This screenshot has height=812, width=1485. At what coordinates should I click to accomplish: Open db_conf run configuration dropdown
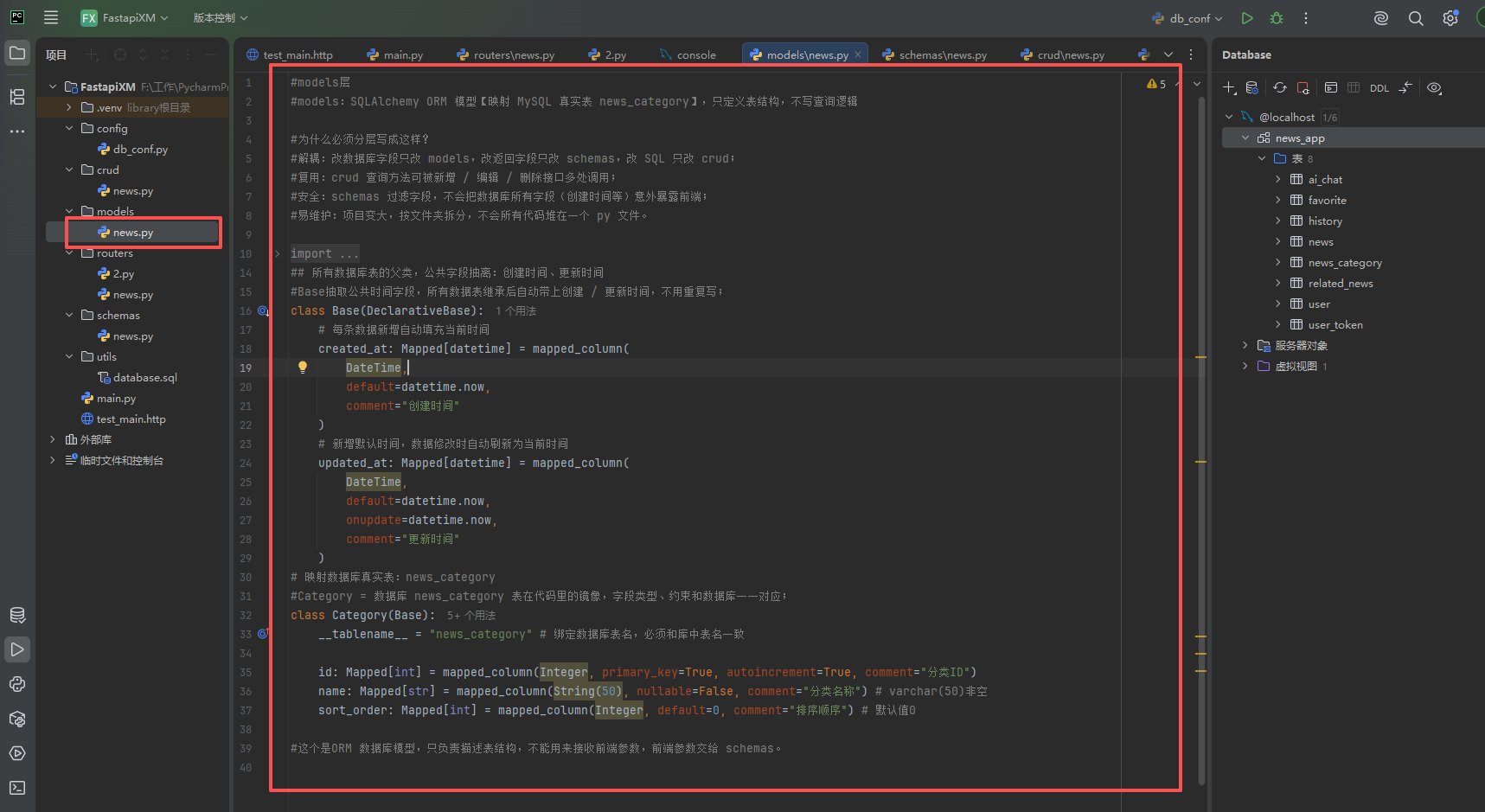1187,17
